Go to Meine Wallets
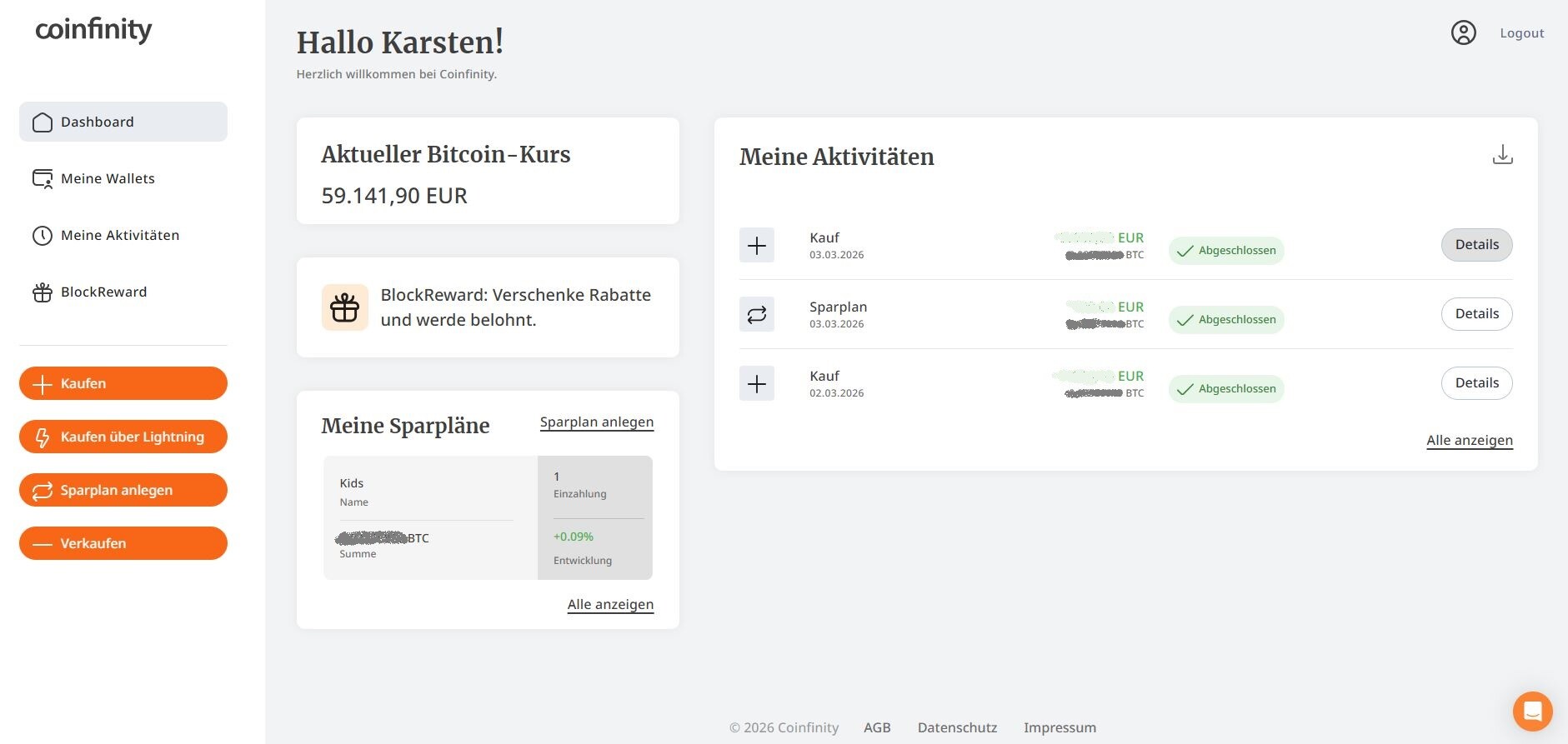 tap(107, 178)
